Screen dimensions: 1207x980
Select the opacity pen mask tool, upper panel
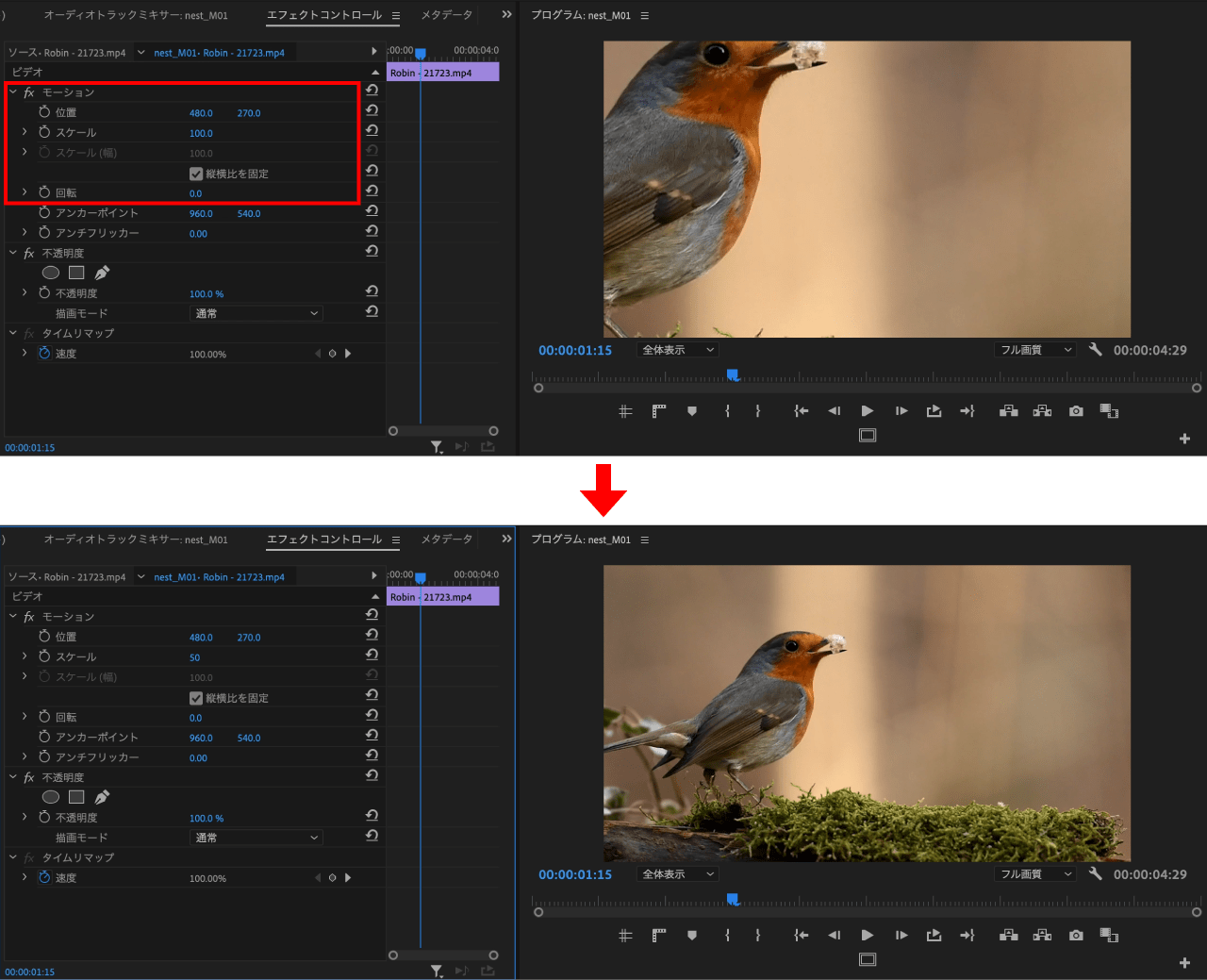(102, 273)
